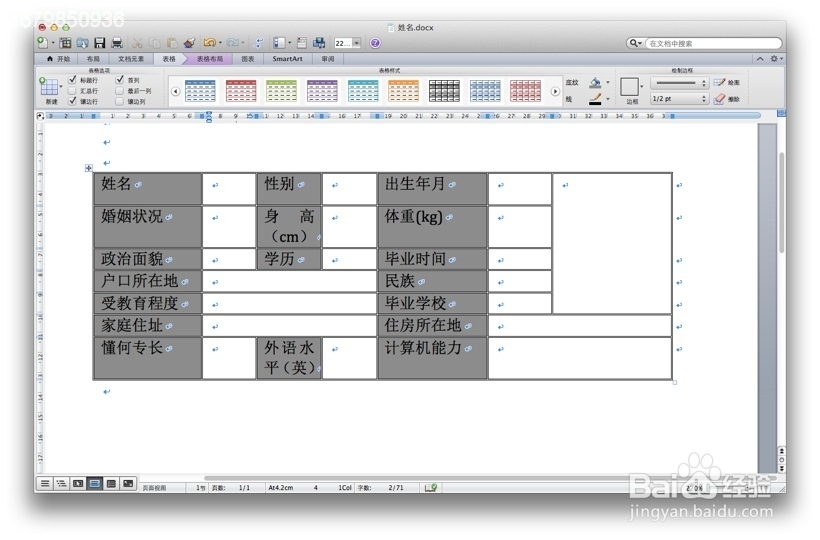
Task: Apply the red table style thumbnail
Action: pos(241,90)
